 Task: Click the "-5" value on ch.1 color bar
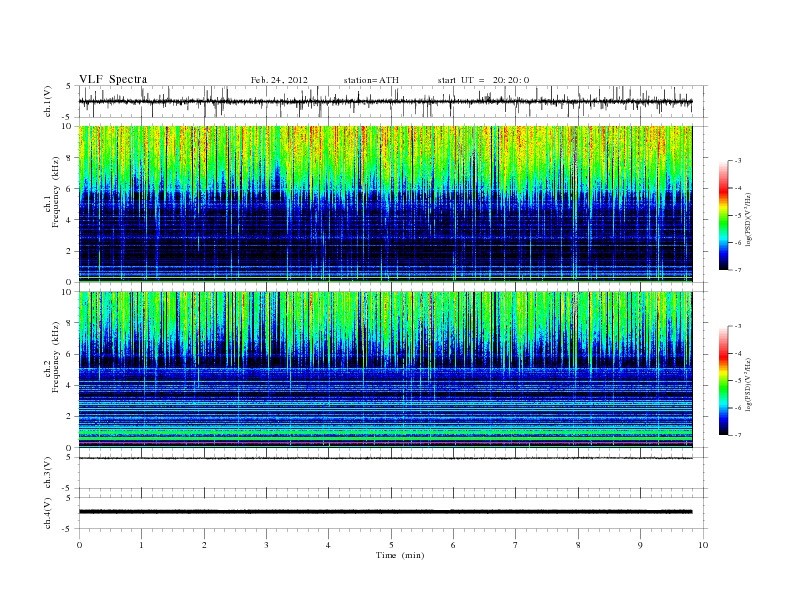click(x=738, y=215)
